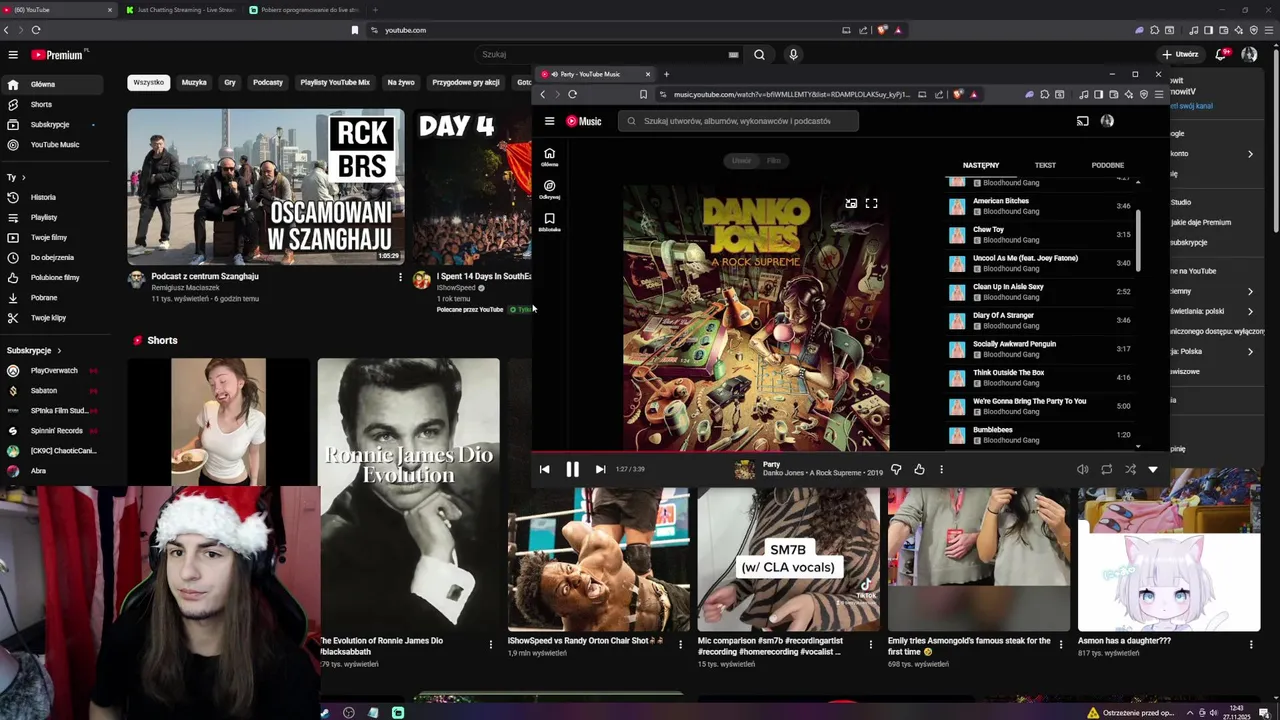Open Polubione filmy in YouTube sidebar

pyautogui.click(x=55, y=277)
